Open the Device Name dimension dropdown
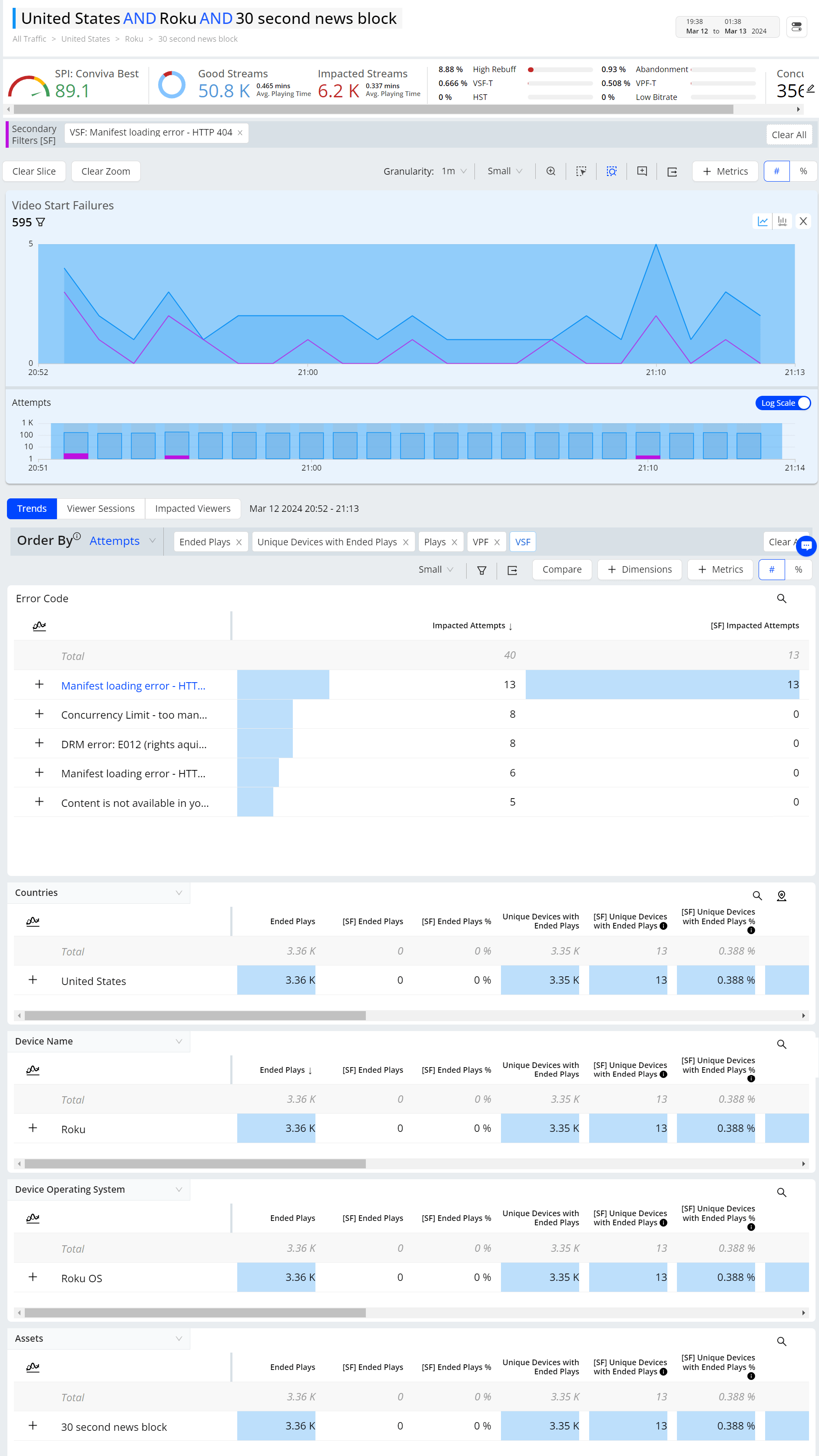 point(99,1041)
